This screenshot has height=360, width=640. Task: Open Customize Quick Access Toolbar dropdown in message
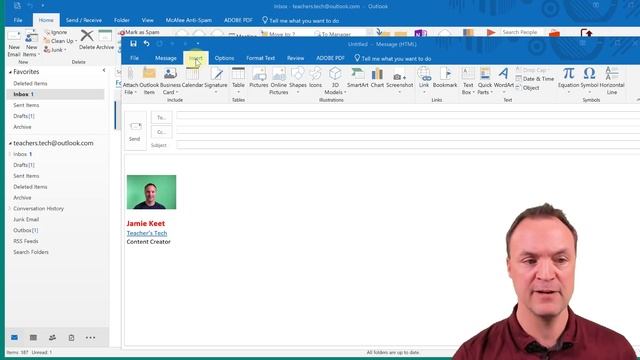pos(198,44)
